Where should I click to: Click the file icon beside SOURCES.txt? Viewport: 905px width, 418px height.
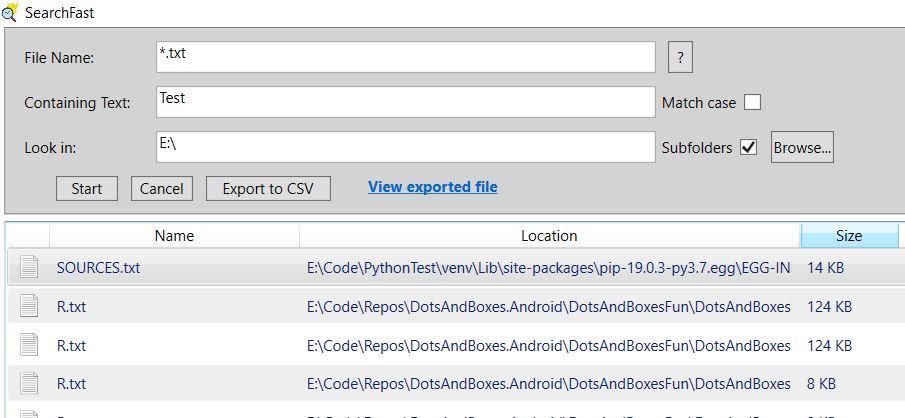tap(29, 267)
